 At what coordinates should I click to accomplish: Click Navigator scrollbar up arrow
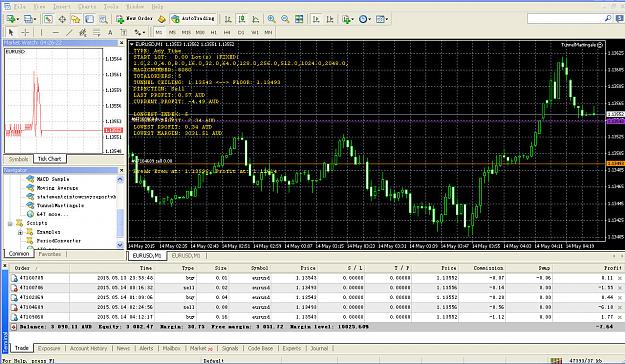coord(120,180)
